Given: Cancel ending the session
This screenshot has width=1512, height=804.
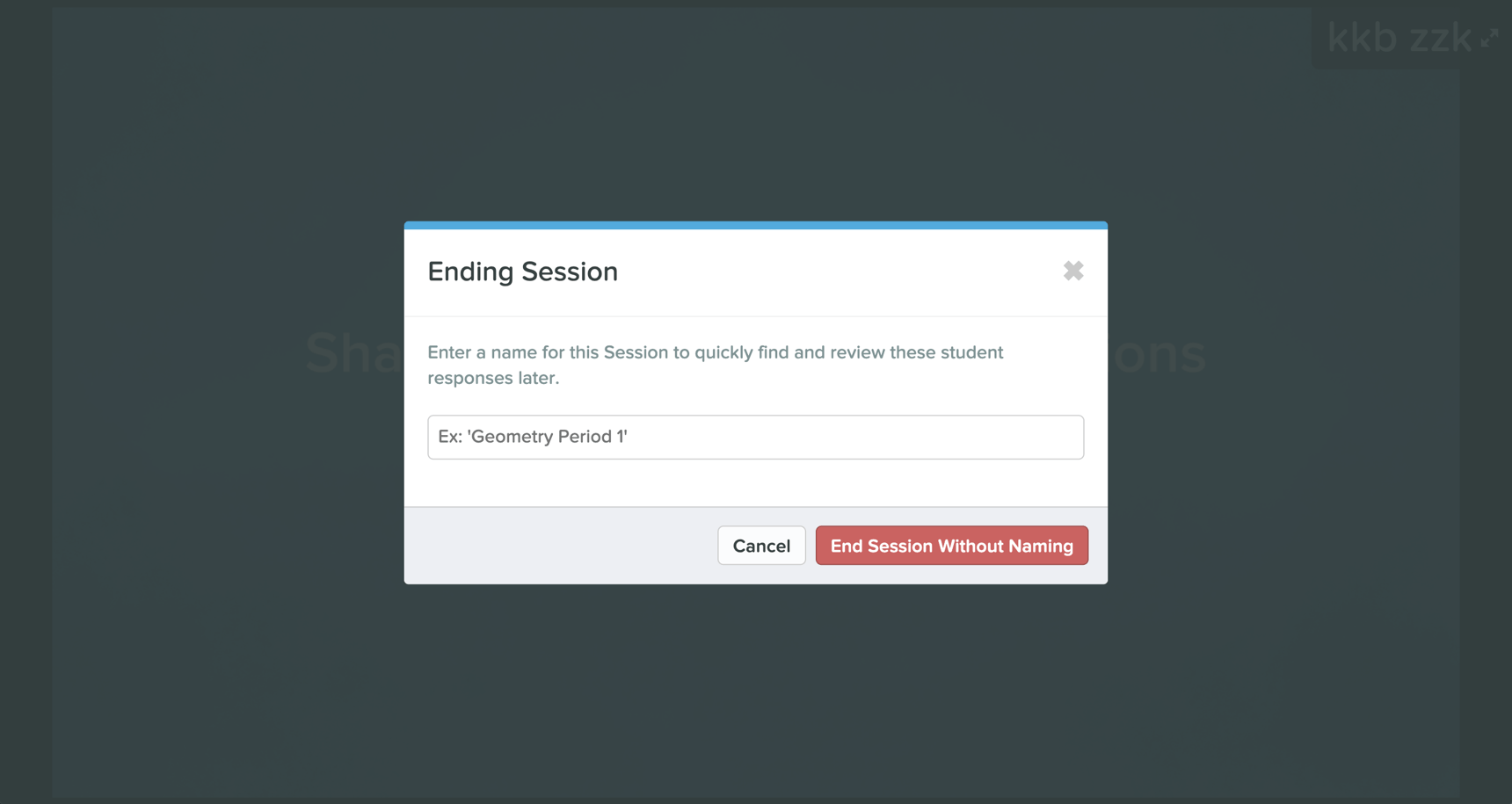Looking at the screenshot, I should tap(761, 545).
